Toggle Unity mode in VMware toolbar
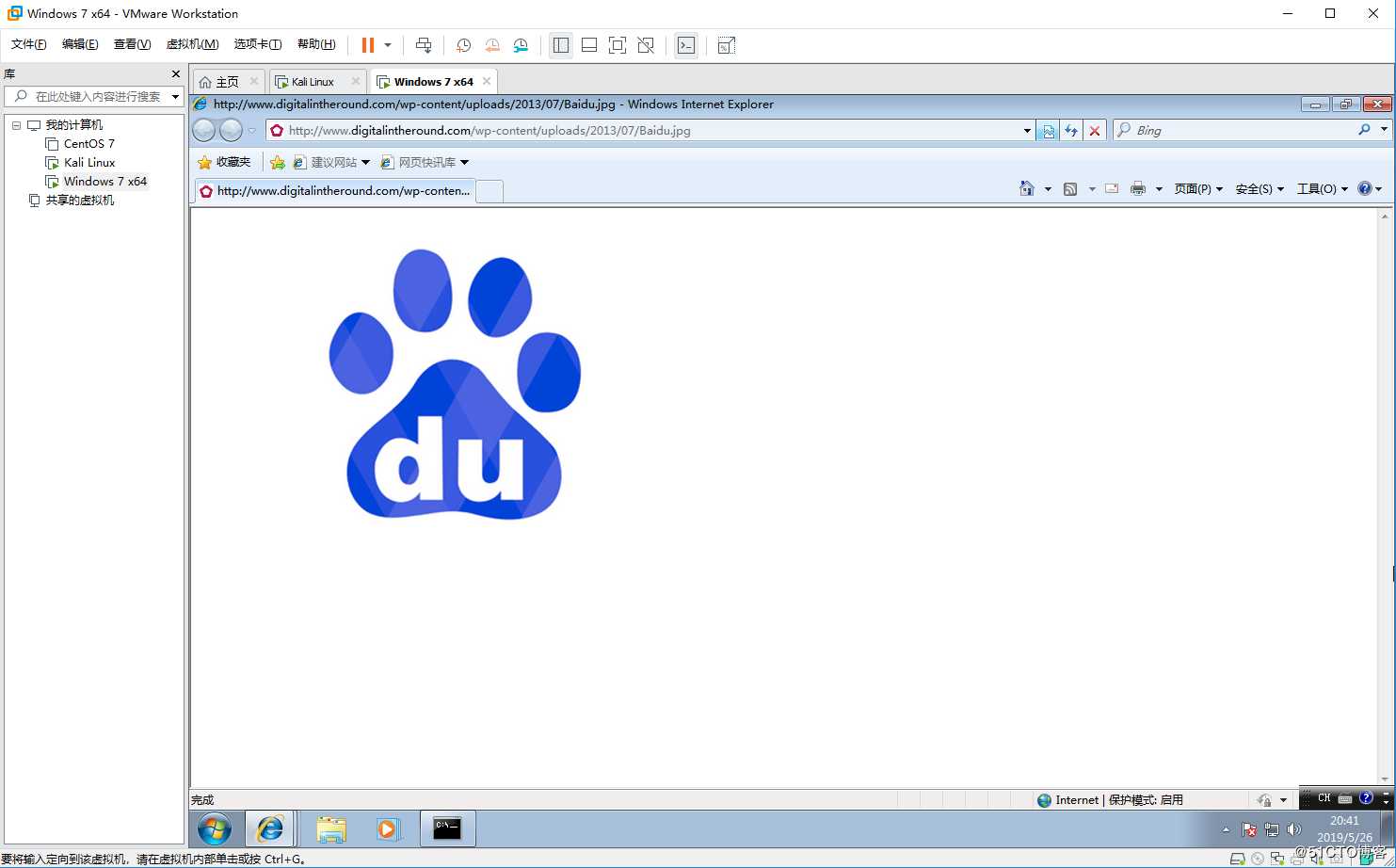 tap(646, 45)
